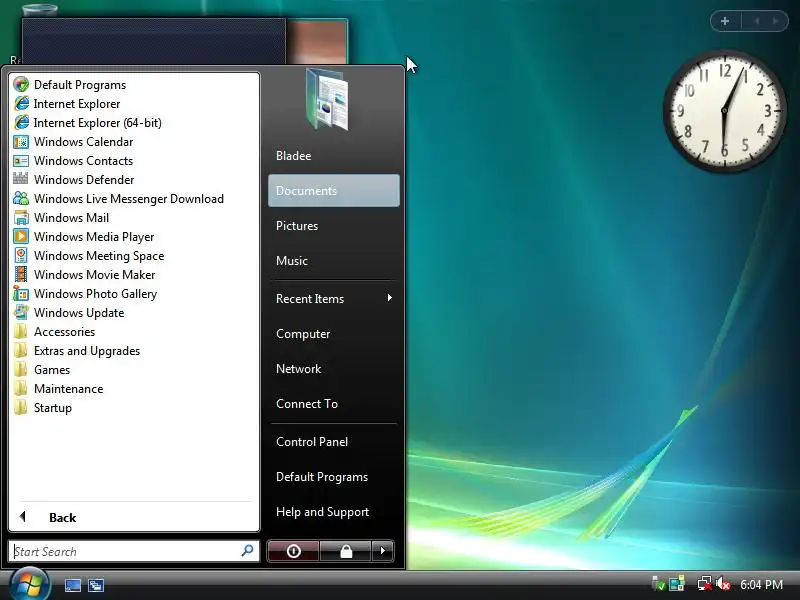This screenshot has width=800, height=600.
Task: Open Windows Meeting Space icon
Action: coord(21,256)
